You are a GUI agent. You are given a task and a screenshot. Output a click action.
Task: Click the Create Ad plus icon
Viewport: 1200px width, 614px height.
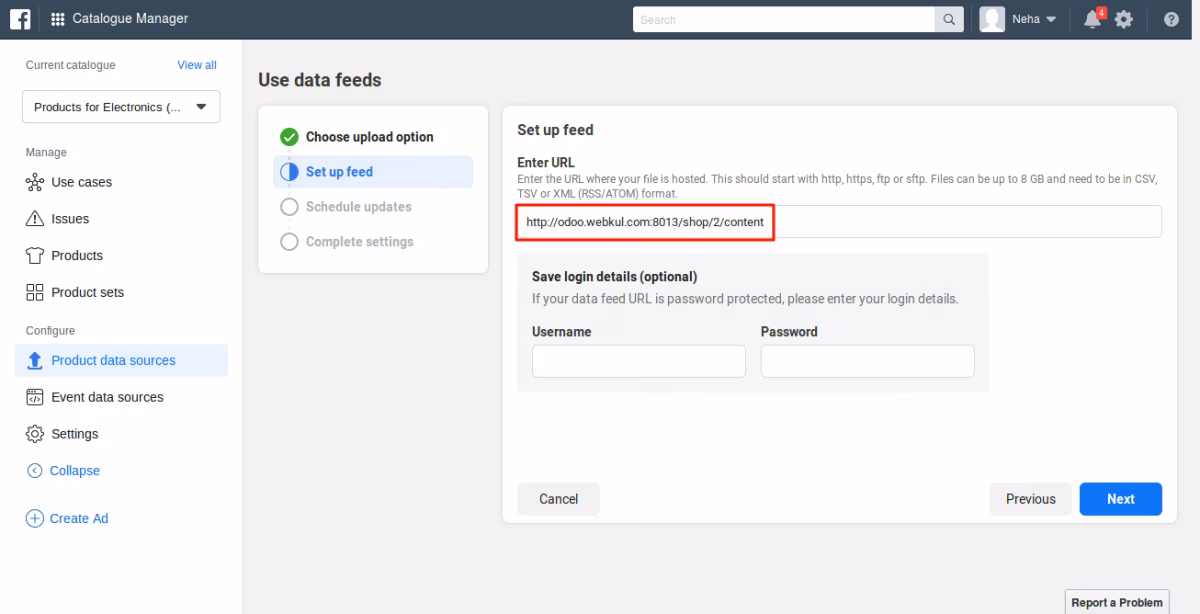tap(35, 518)
